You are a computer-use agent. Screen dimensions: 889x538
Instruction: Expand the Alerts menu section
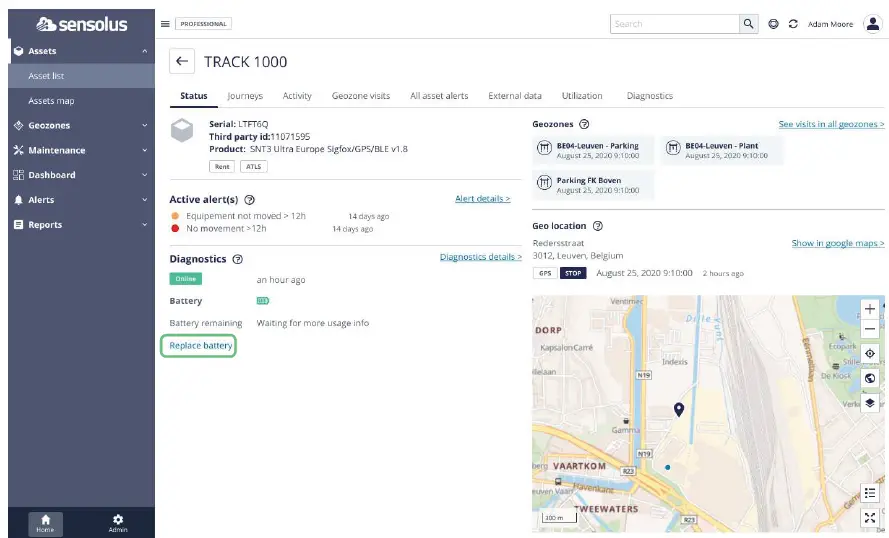(81, 200)
